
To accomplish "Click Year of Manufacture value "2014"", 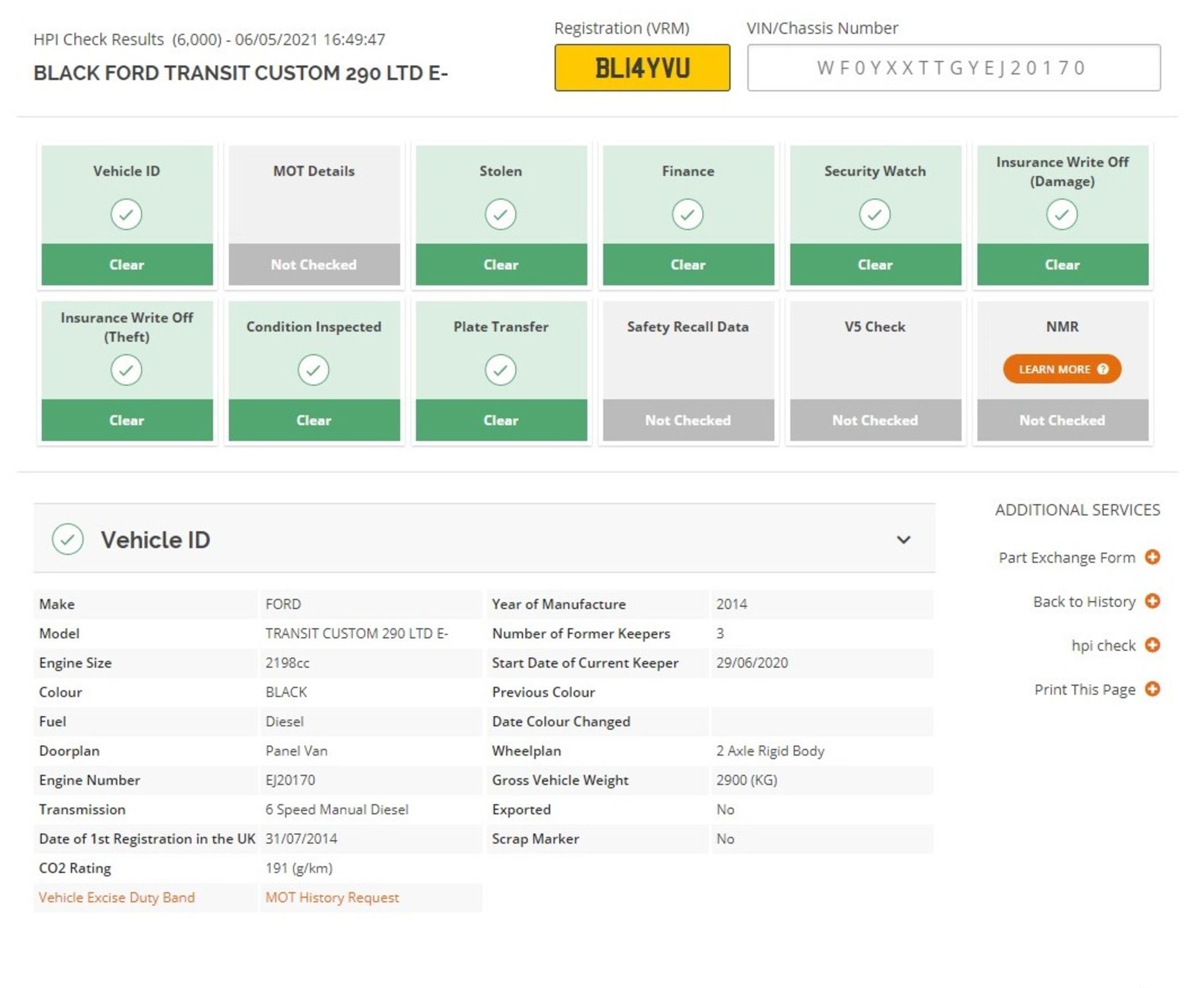I will pos(731,604).
